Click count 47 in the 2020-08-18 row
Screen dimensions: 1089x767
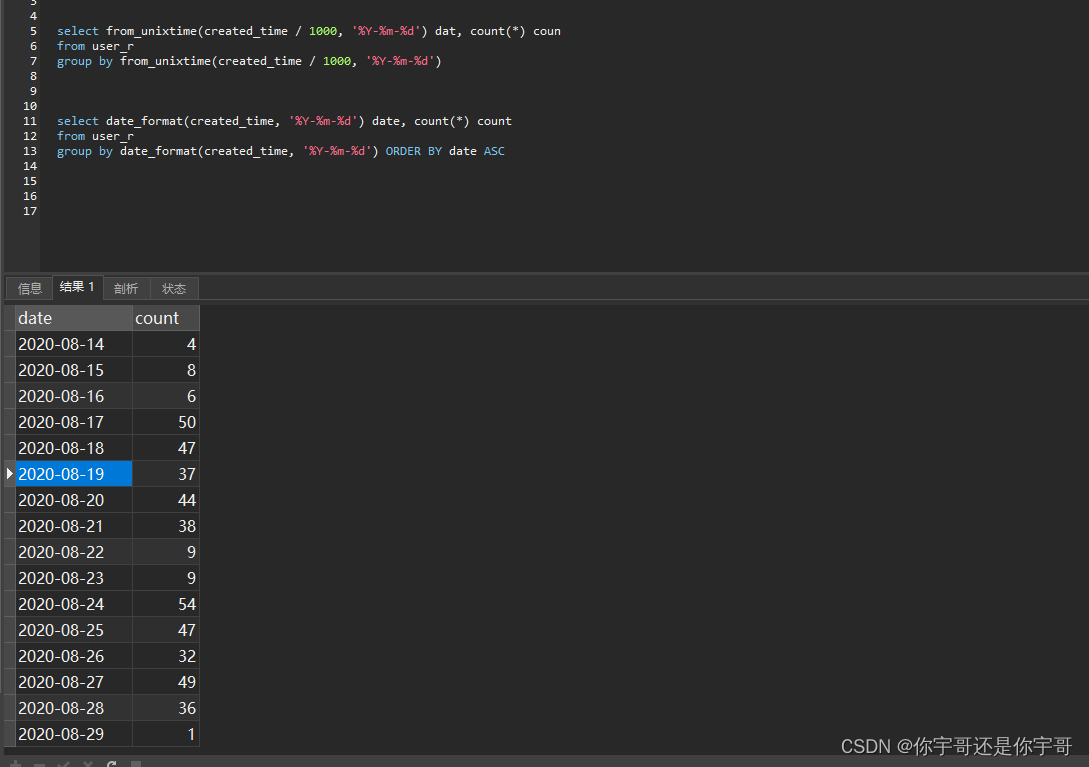tap(166, 448)
